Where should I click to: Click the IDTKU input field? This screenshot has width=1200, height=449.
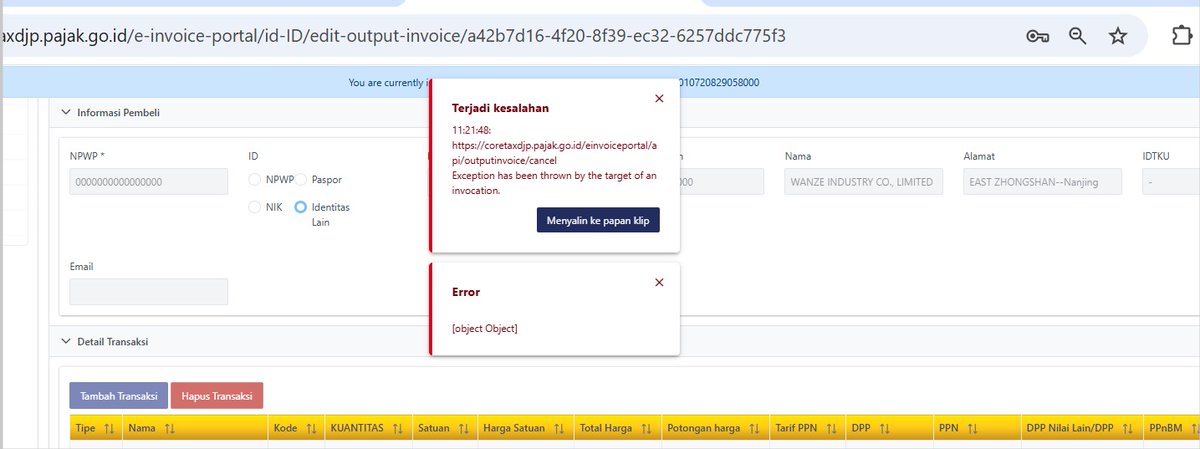pyautogui.click(x=1171, y=182)
